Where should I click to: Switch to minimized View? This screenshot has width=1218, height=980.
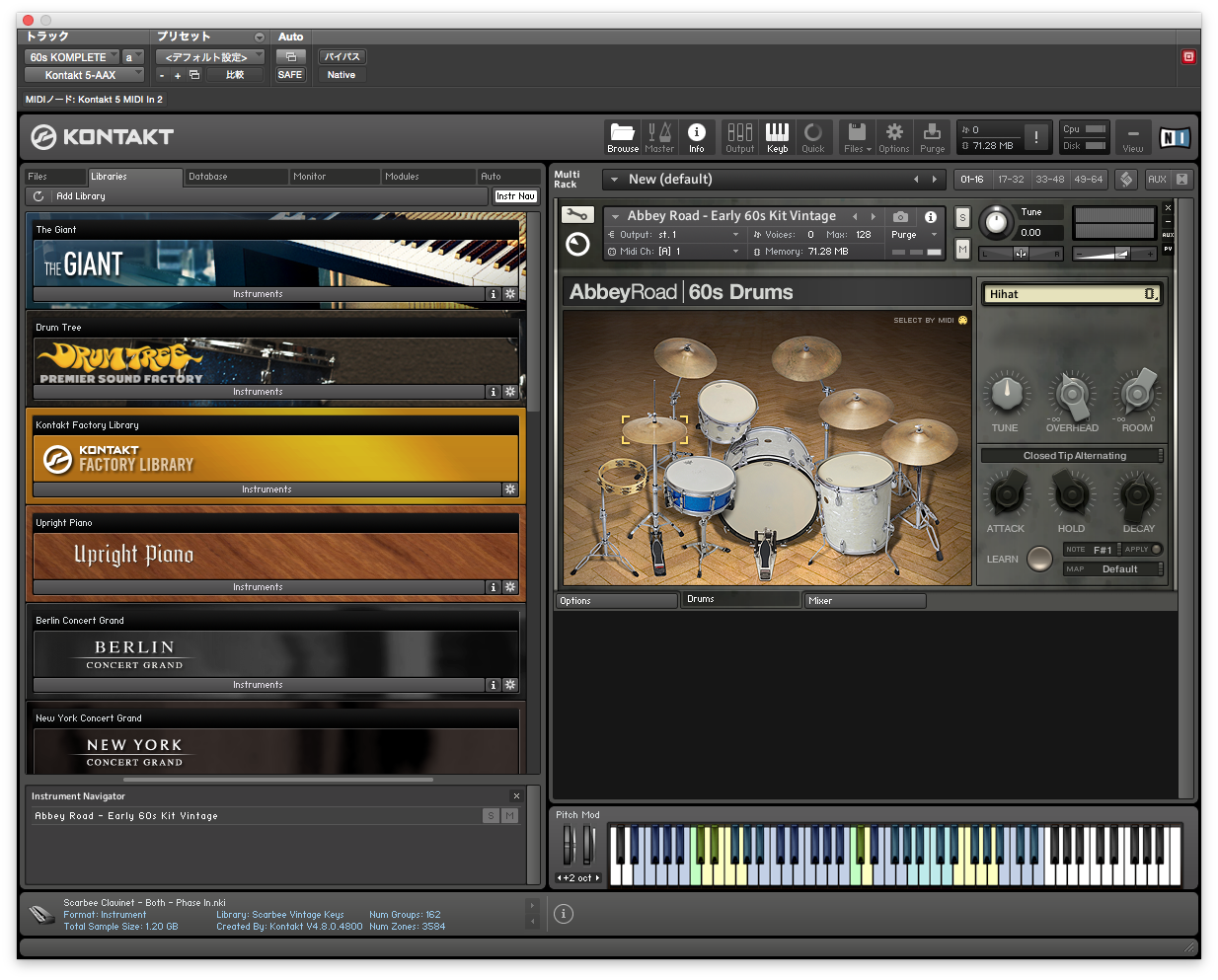tap(1133, 137)
